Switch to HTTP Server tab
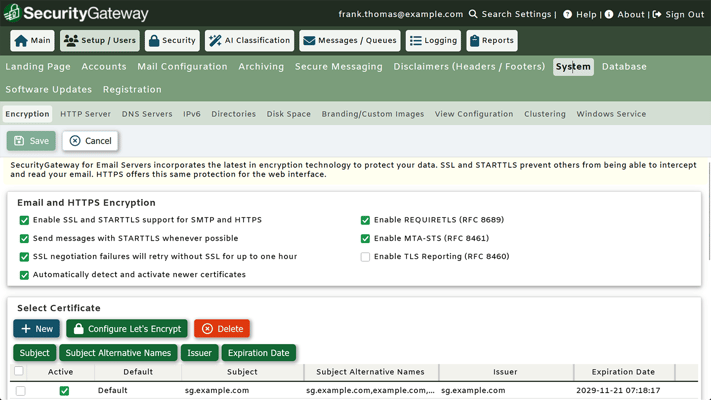This screenshot has width=711, height=400. [85, 114]
